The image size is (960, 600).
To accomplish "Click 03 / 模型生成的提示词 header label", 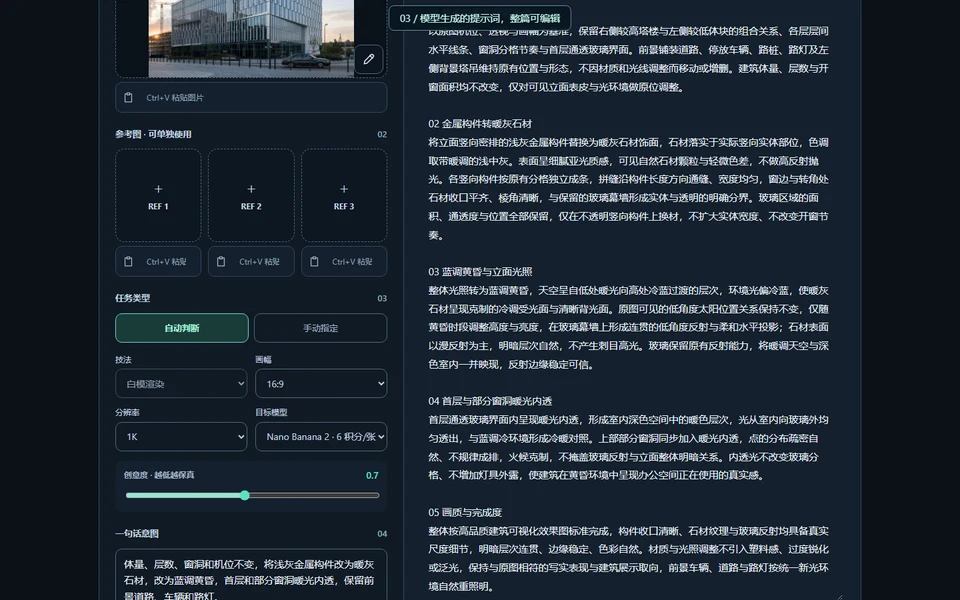I will pos(480,18).
